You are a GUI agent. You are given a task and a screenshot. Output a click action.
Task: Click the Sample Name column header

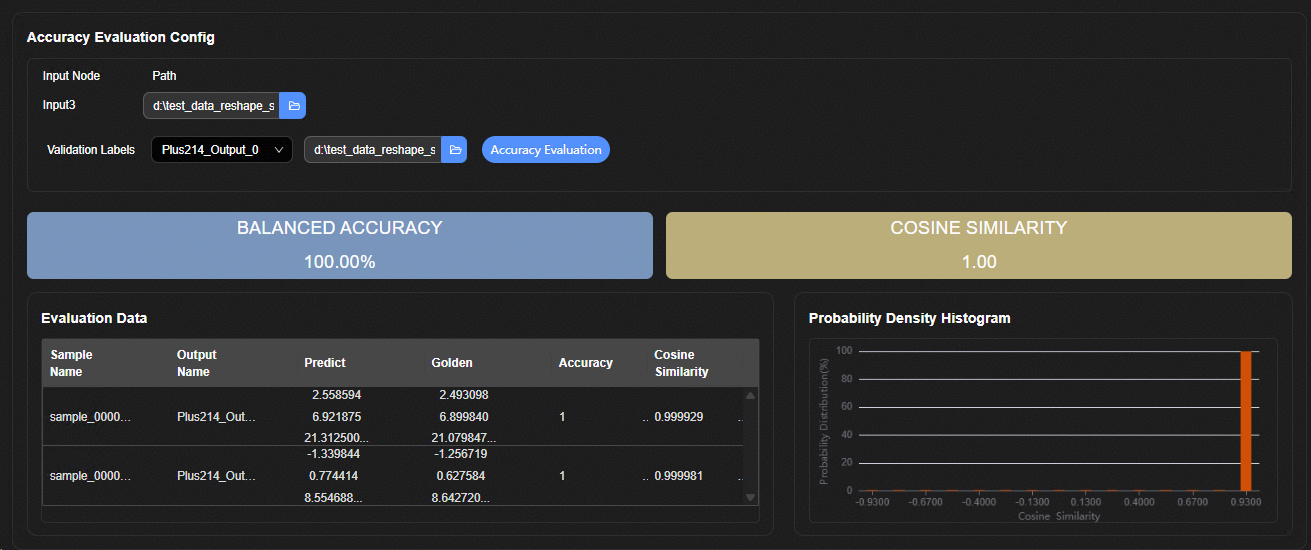71,363
